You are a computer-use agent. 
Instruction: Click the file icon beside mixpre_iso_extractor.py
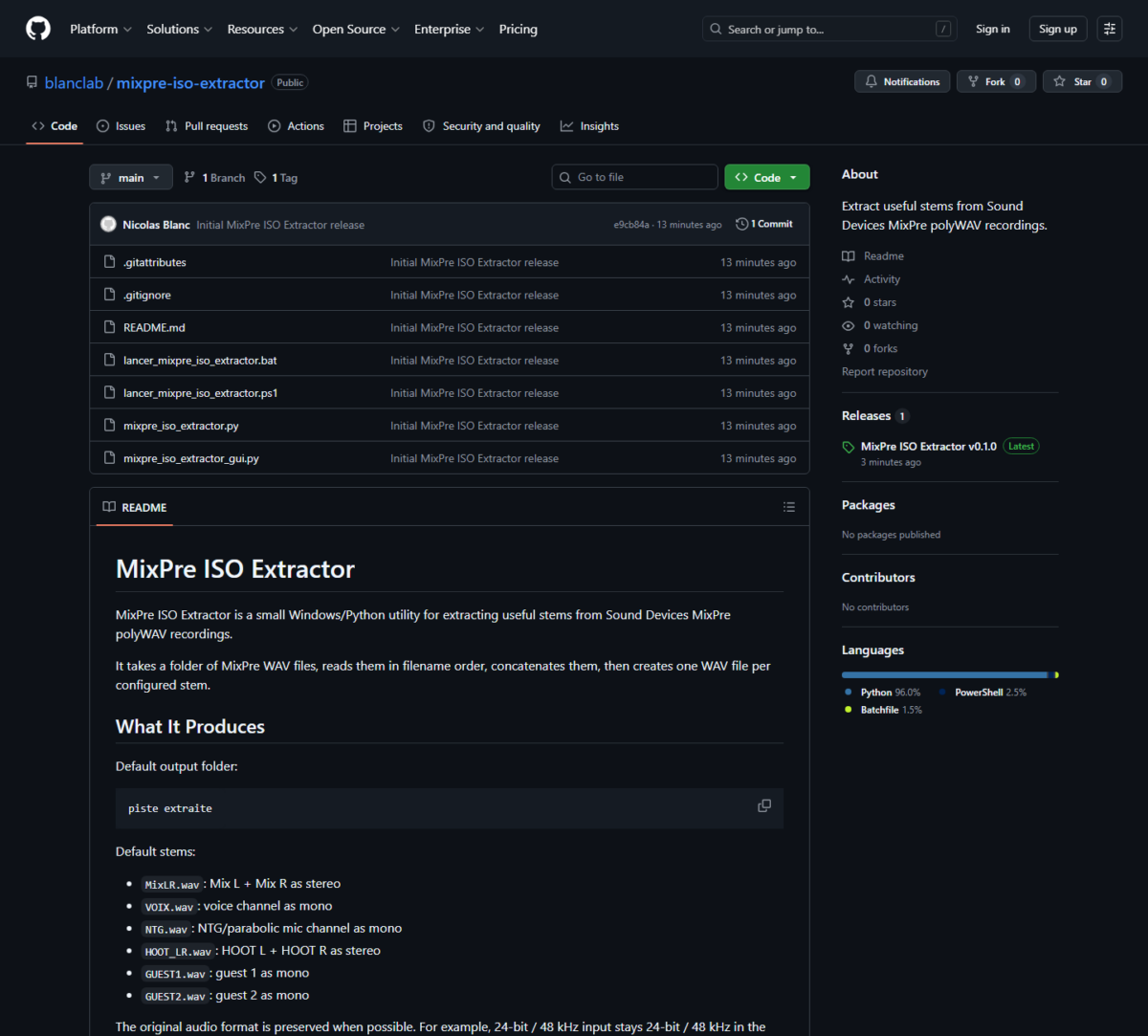tap(109, 426)
